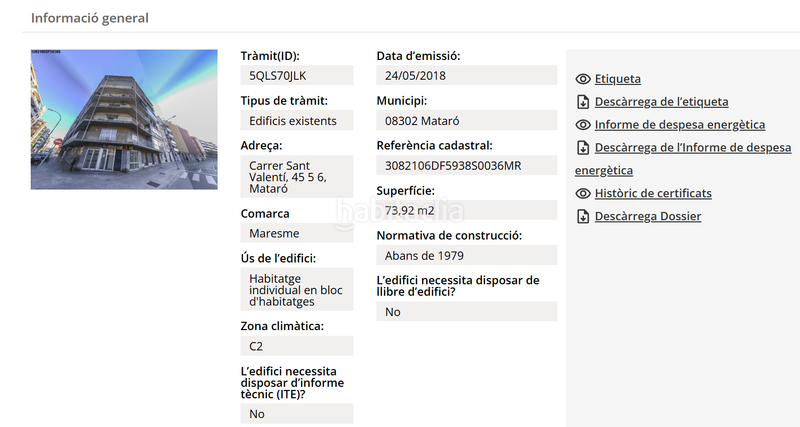Click the download icon beside Descàrrega de l'etiqueta
The image size is (800, 427).
[583, 102]
